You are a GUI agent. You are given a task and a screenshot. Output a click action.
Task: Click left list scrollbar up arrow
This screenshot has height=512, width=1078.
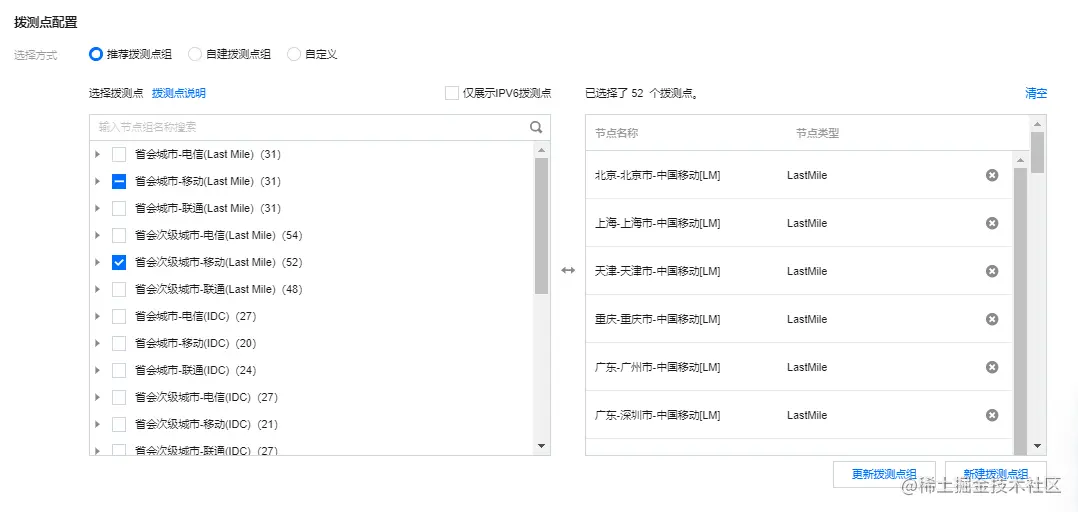[541, 150]
